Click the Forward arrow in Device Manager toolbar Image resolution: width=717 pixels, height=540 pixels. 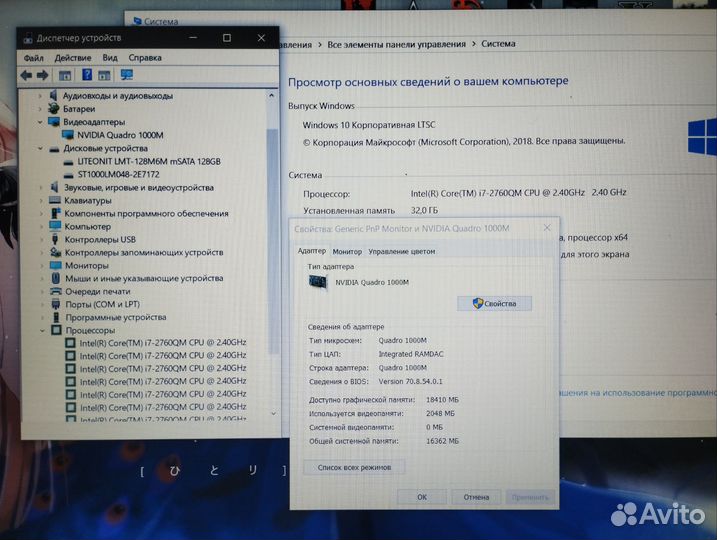click(x=43, y=75)
